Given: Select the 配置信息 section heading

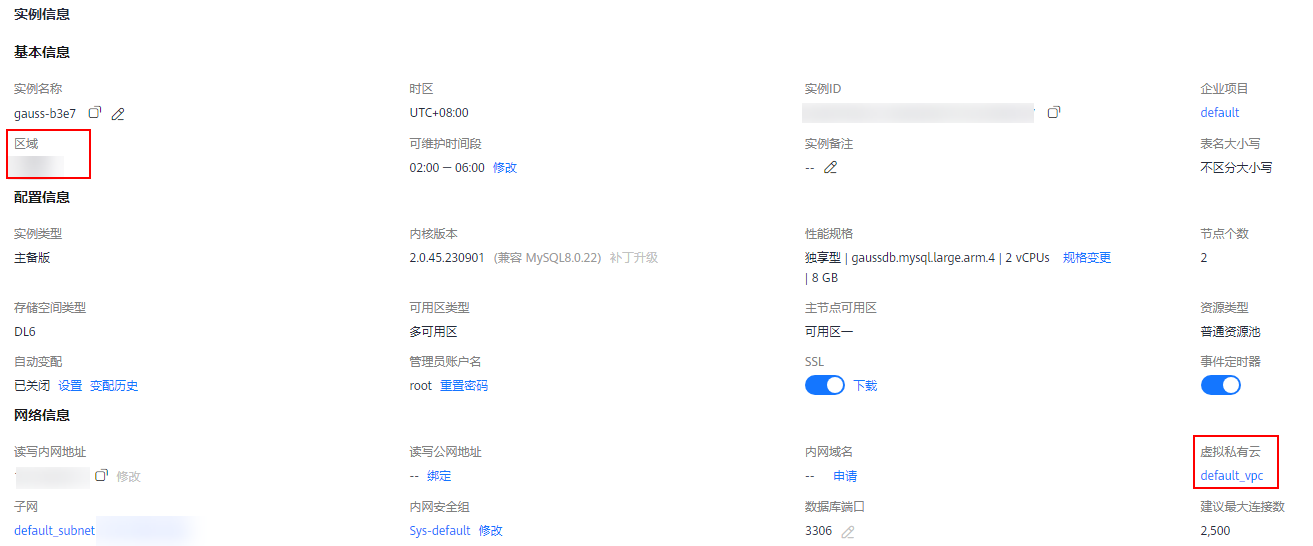Looking at the screenshot, I should coord(42,197).
